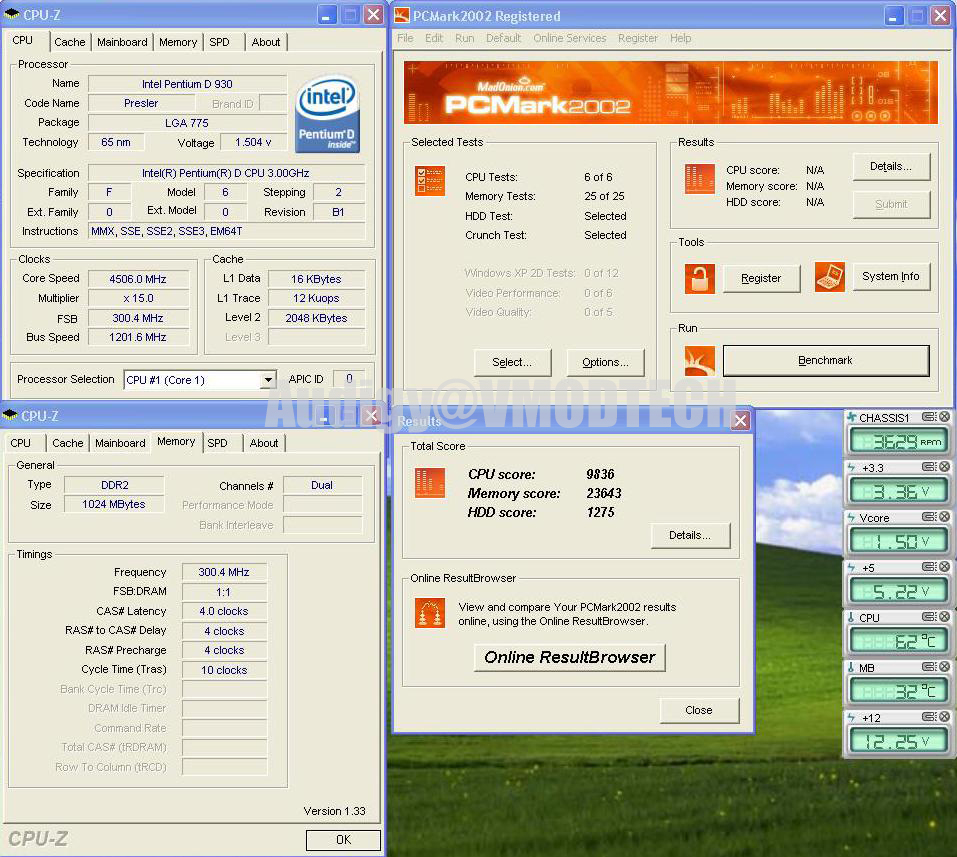Open the File menu in PCMark2002

405,38
